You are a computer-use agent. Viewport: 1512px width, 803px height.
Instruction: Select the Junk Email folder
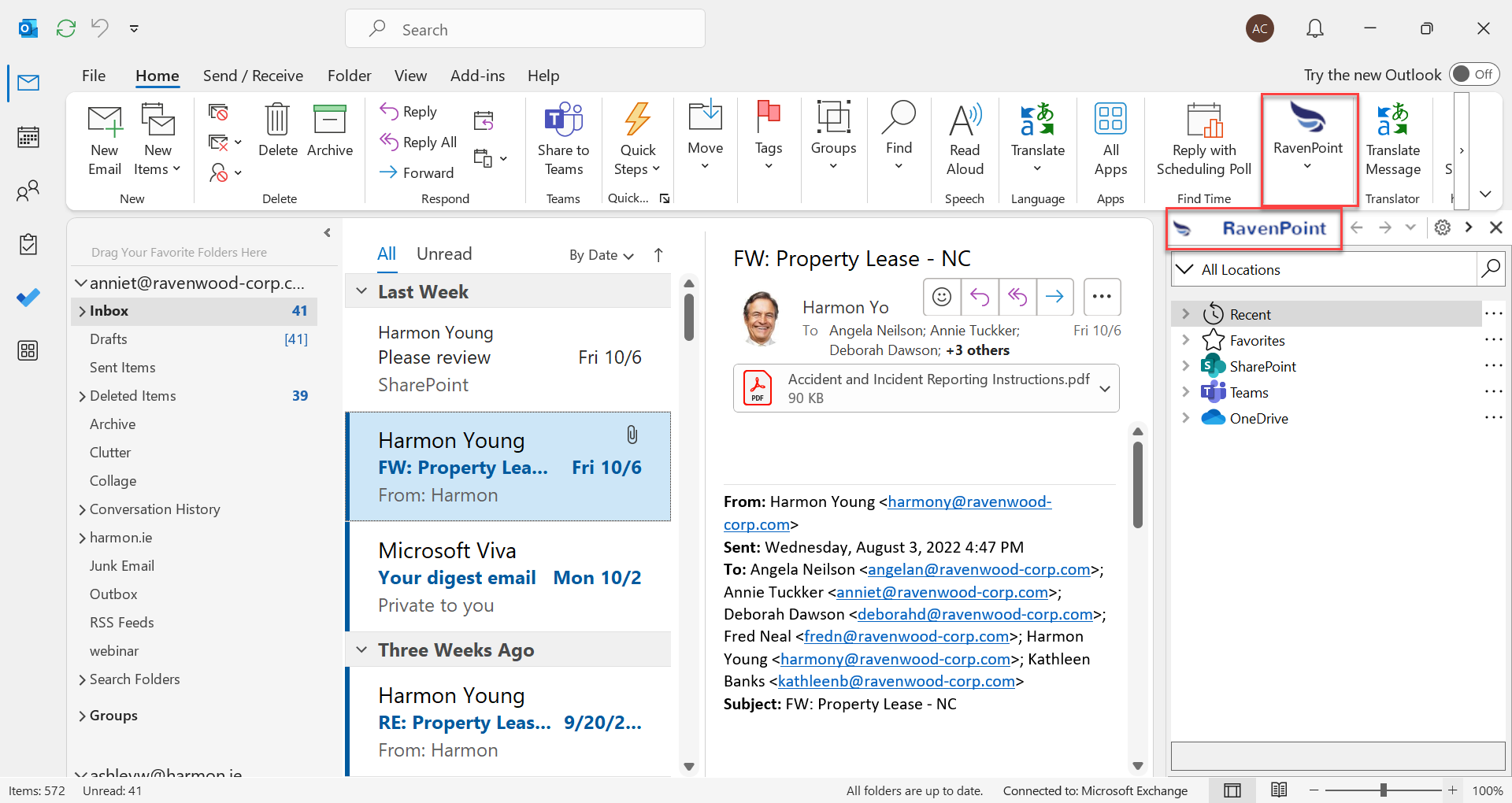coord(121,566)
